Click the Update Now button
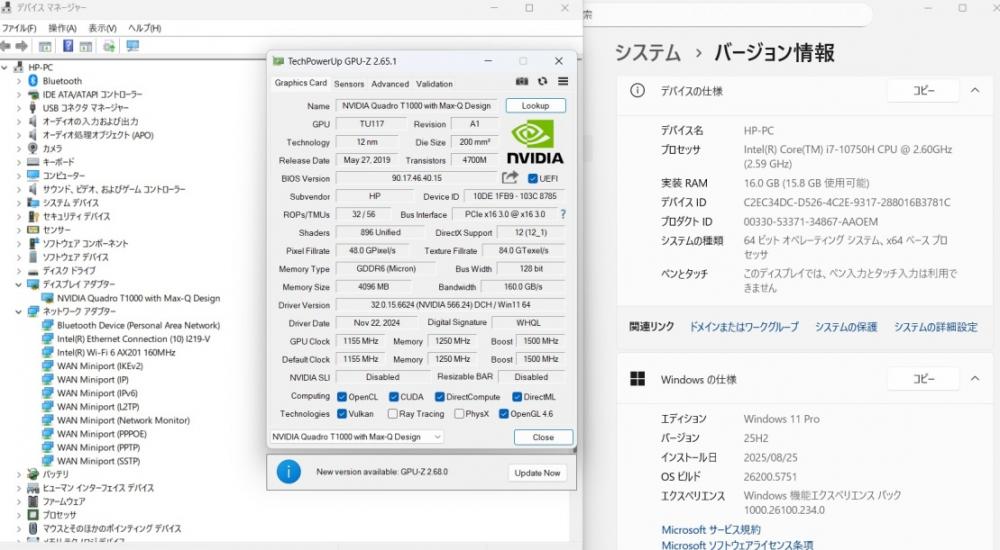 tap(537, 473)
